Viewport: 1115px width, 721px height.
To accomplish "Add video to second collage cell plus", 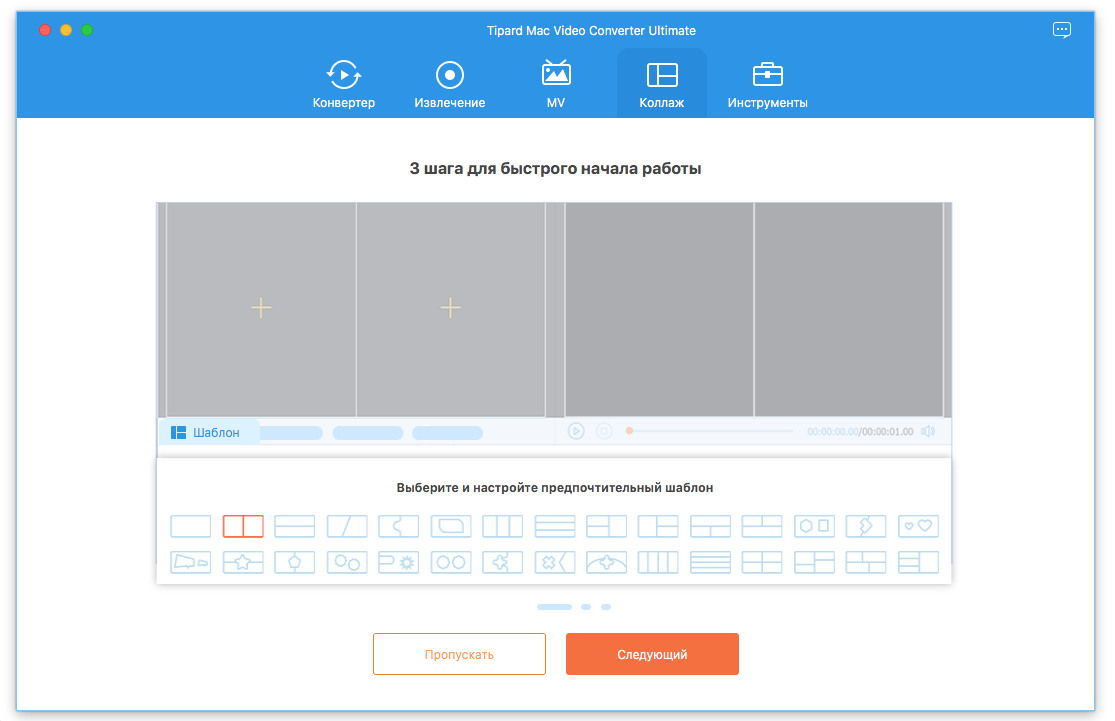I will pyautogui.click(x=451, y=308).
